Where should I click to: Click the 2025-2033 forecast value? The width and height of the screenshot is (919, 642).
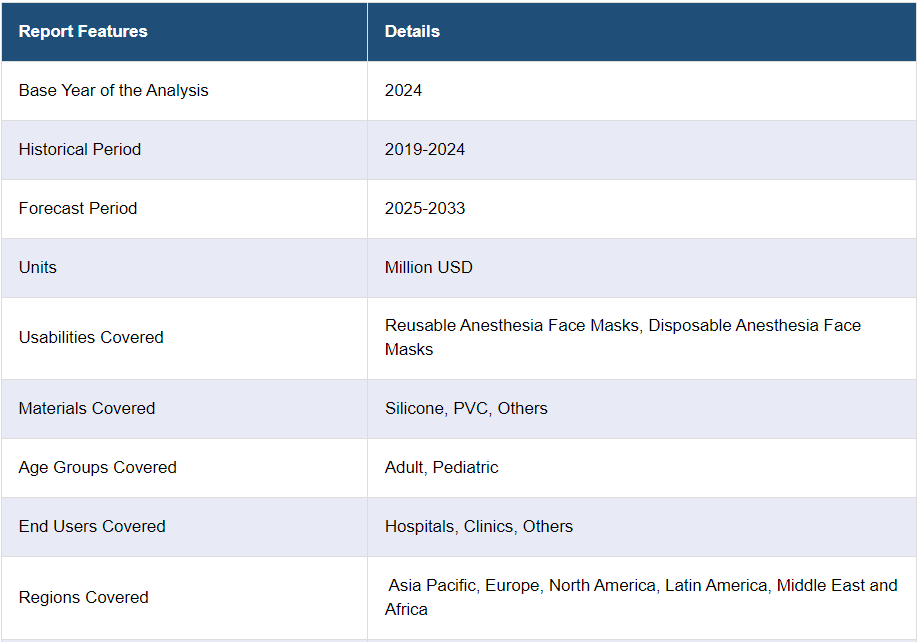click(425, 208)
